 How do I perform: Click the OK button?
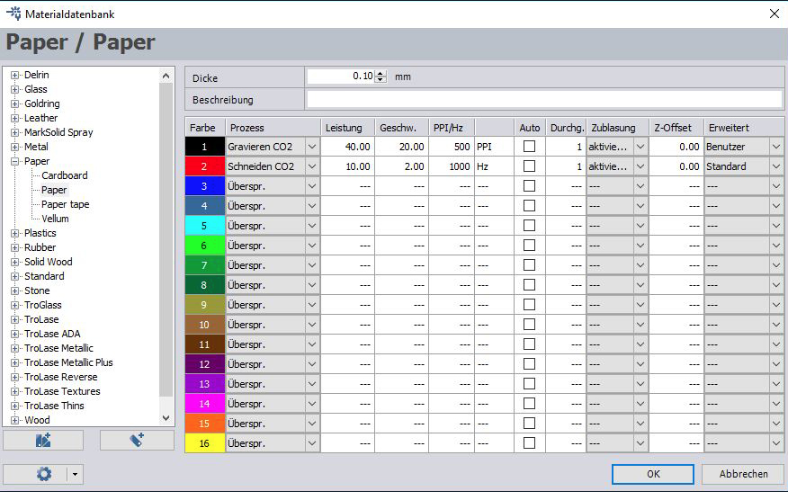(653, 474)
